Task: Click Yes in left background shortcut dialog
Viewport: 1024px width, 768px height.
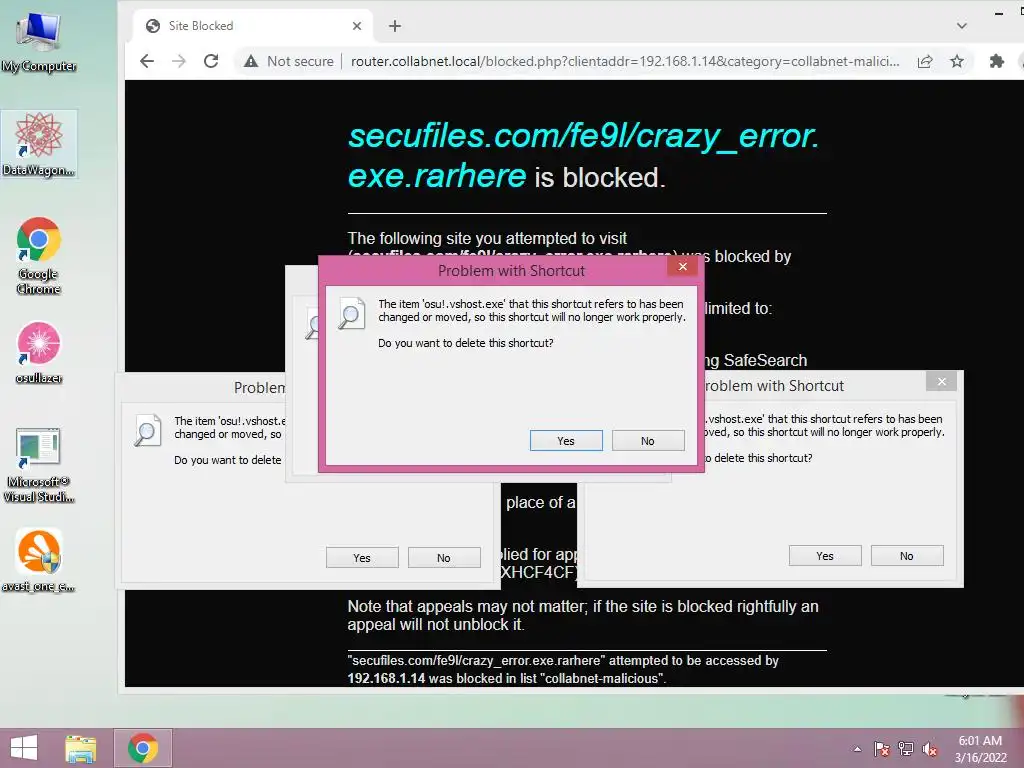Action: pyautogui.click(x=362, y=558)
